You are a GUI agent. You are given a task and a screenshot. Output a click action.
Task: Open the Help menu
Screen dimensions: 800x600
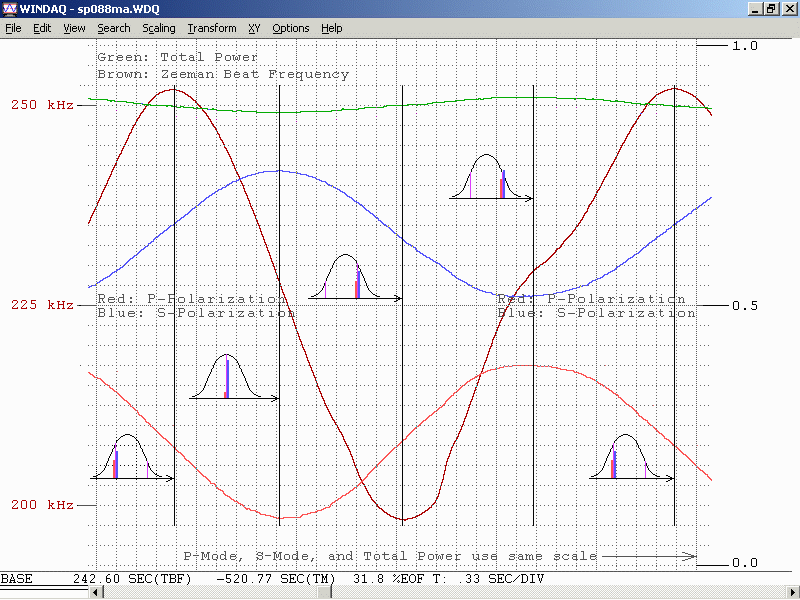(x=332, y=28)
